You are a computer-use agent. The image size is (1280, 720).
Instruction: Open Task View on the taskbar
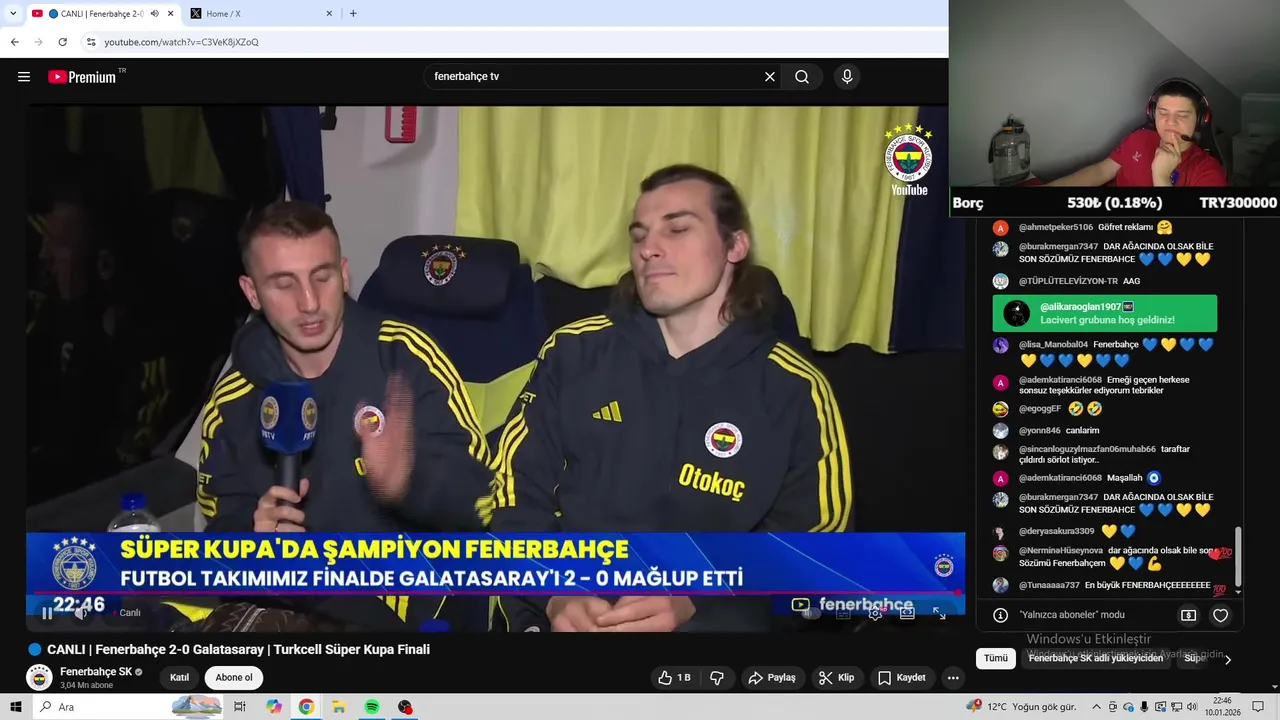pyautogui.click(x=240, y=707)
